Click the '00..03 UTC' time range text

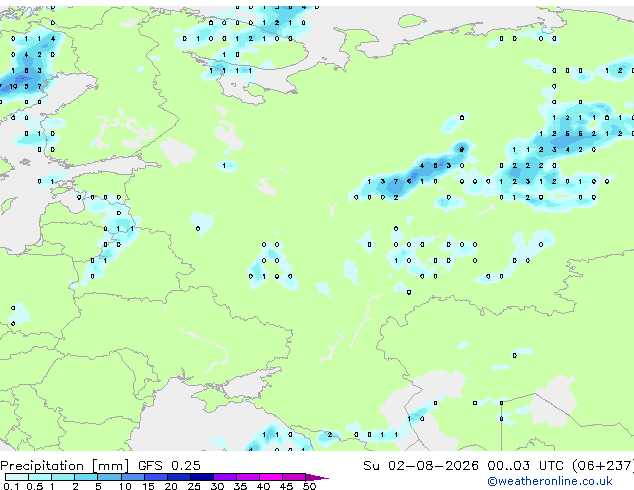pos(525,466)
